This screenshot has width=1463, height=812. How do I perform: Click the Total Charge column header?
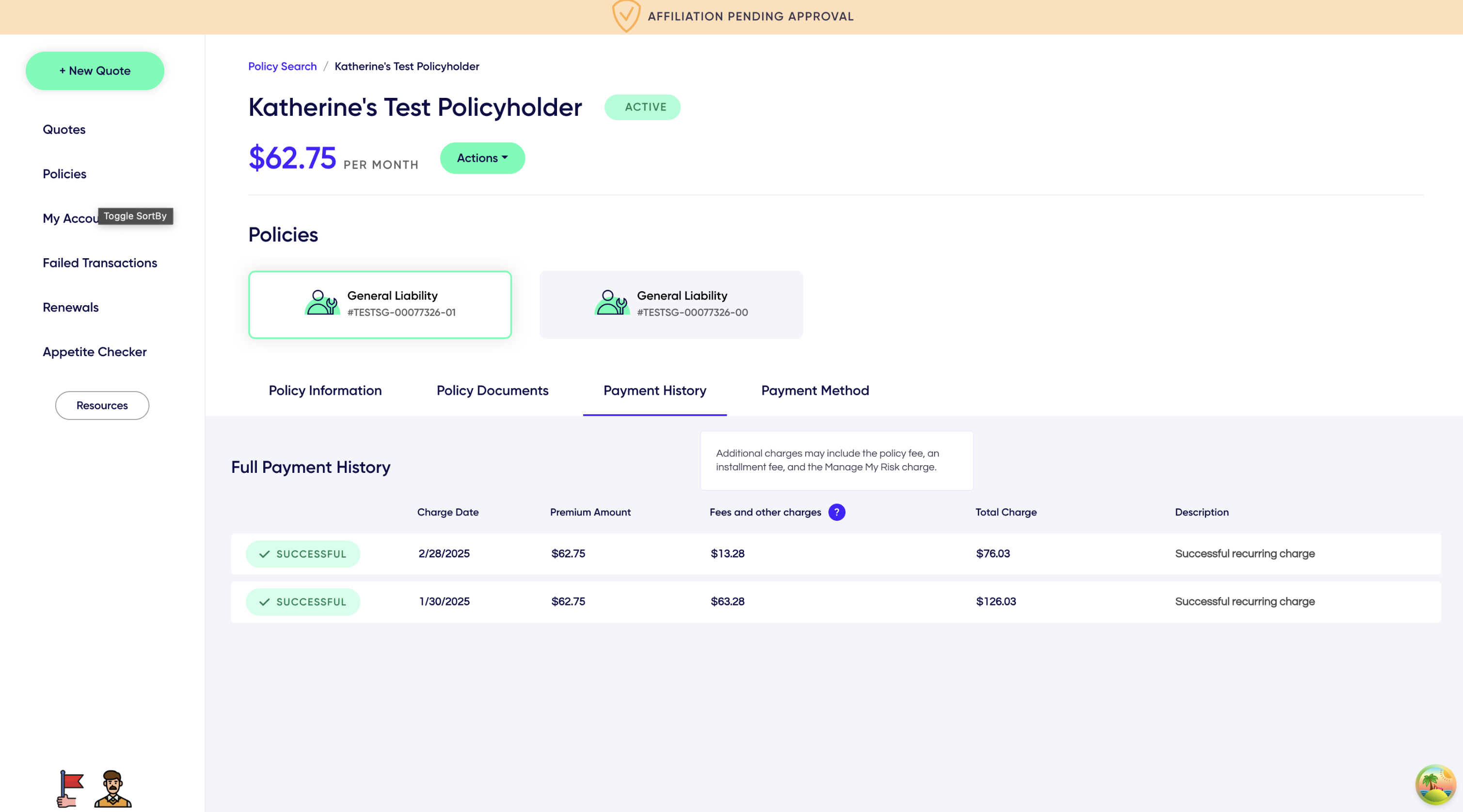pyautogui.click(x=1006, y=512)
